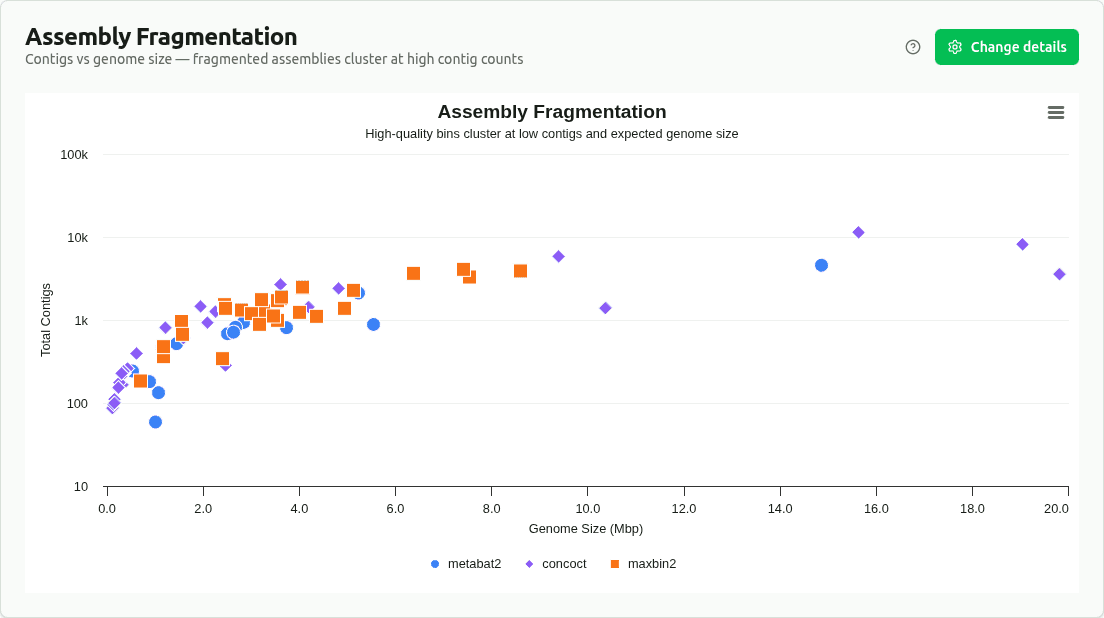Select the highest purple diamond data point
This screenshot has width=1104, height=618.
859,232
